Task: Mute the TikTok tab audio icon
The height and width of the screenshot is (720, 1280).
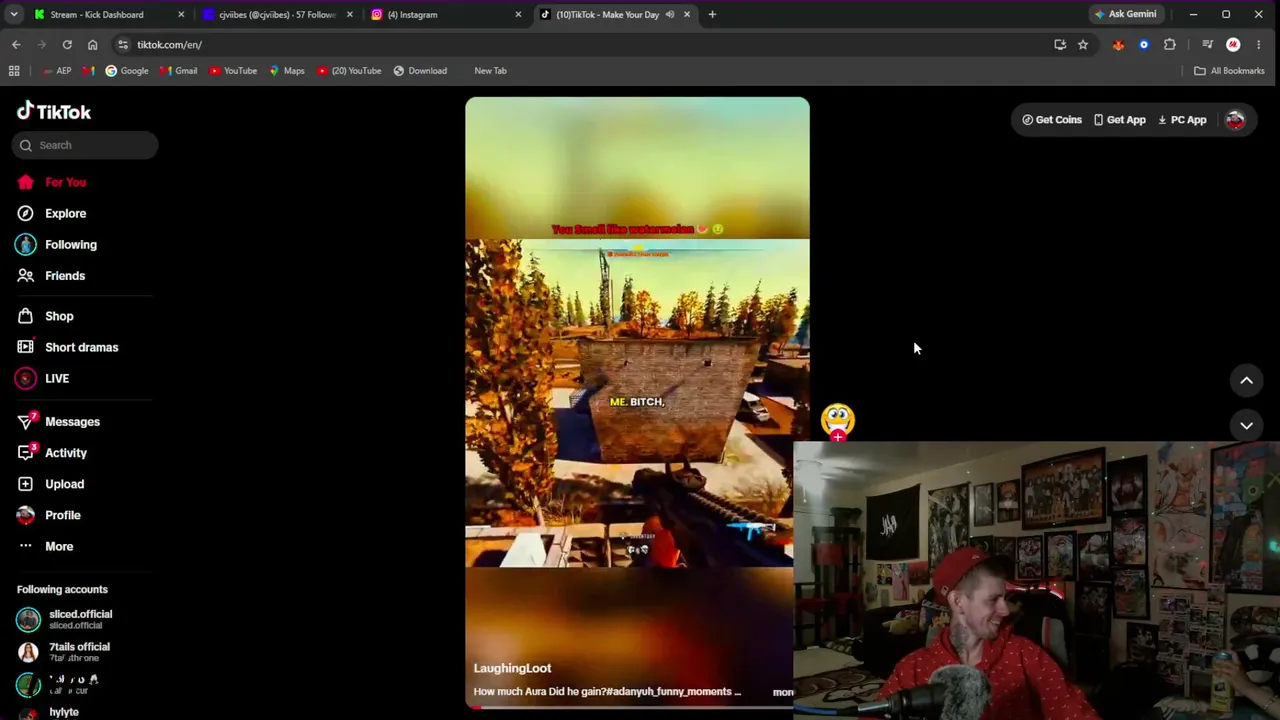Action: coord(670,14)
